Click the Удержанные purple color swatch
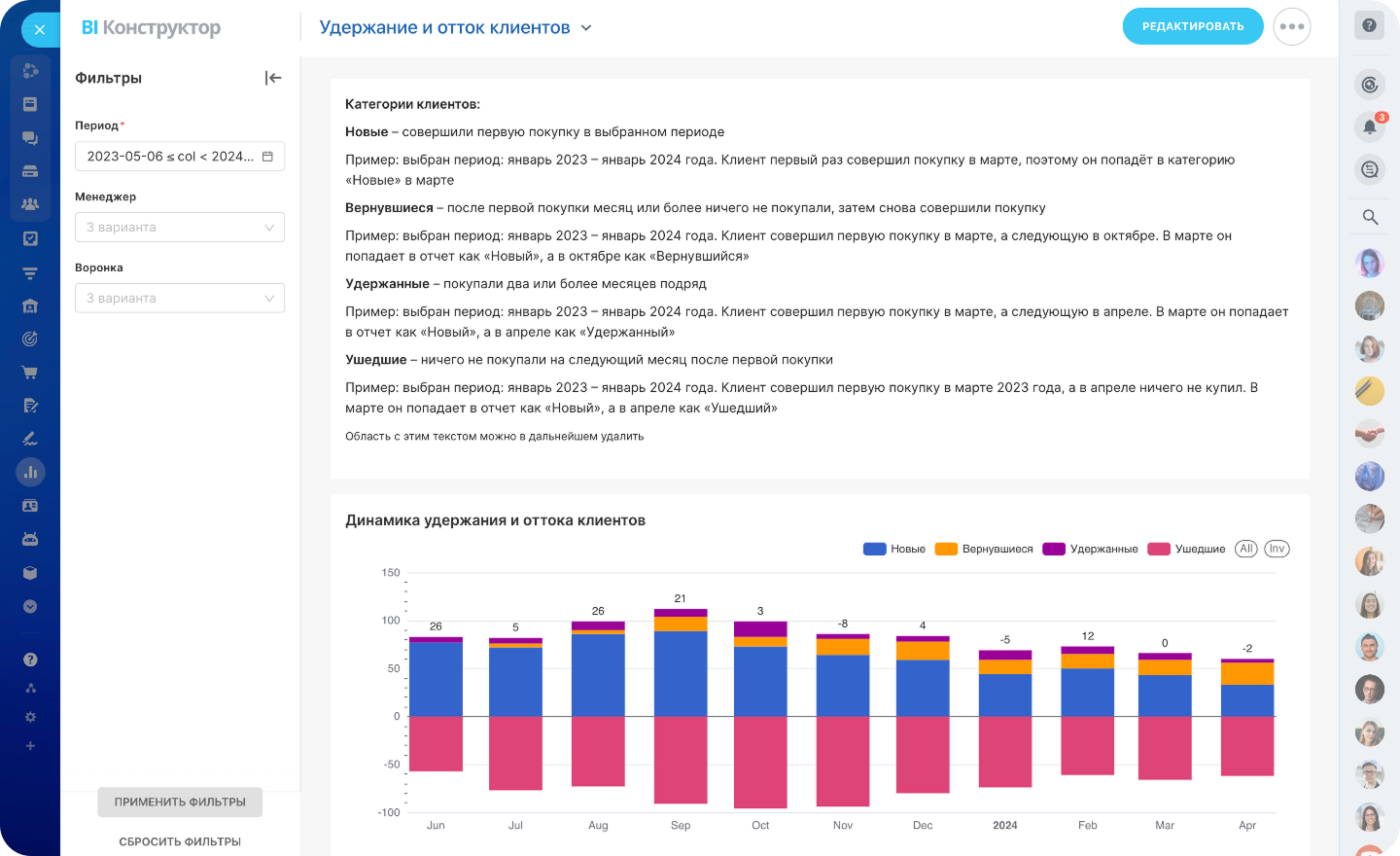Screen dimensions: 1400x856 click(x=1054, y=549)
